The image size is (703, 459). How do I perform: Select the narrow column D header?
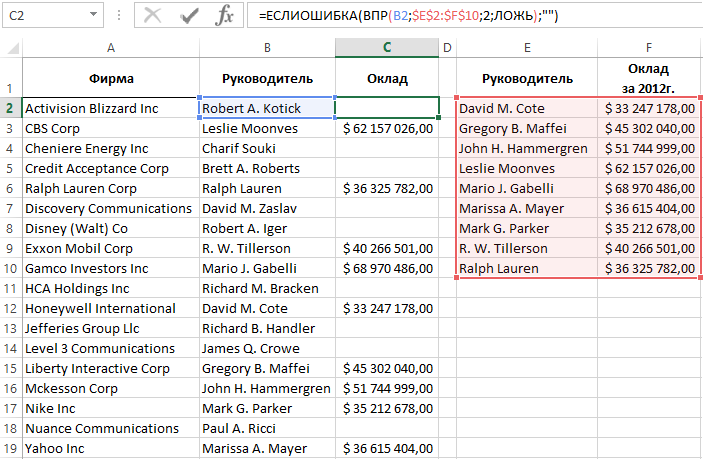[x=447, y=48]
